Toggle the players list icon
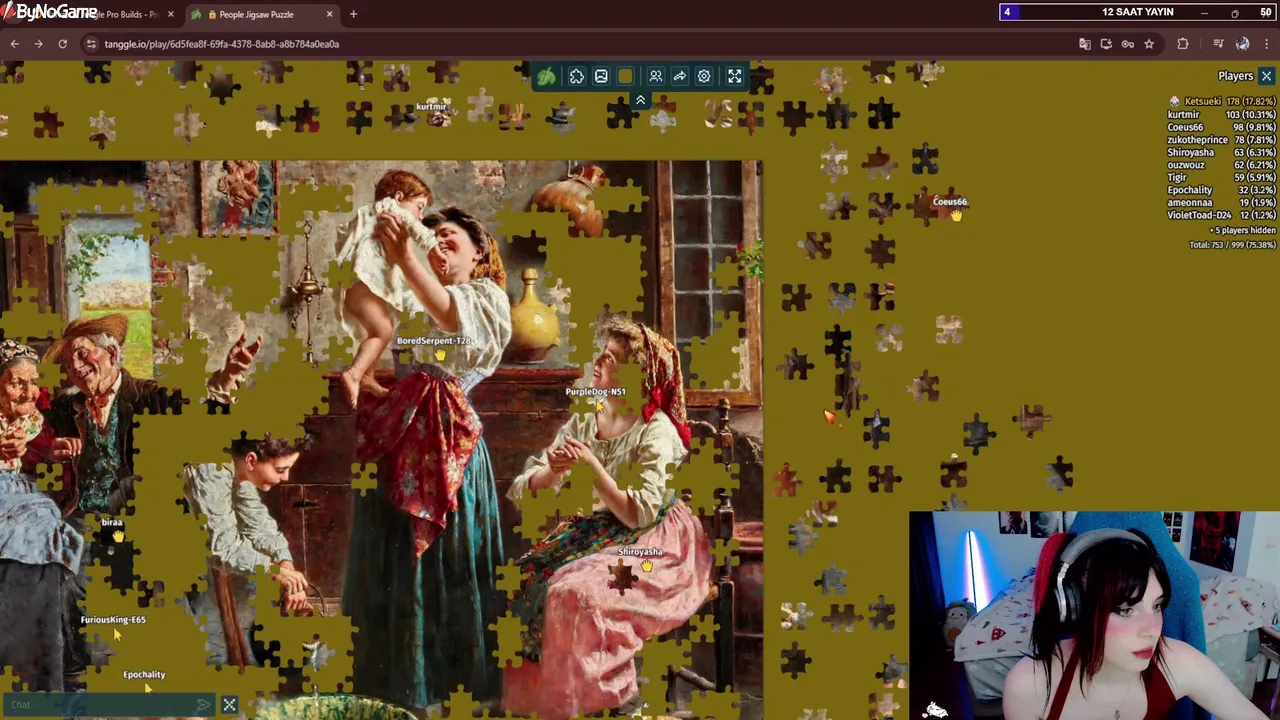Screen dimensions: 1280x720 point(656,77)
